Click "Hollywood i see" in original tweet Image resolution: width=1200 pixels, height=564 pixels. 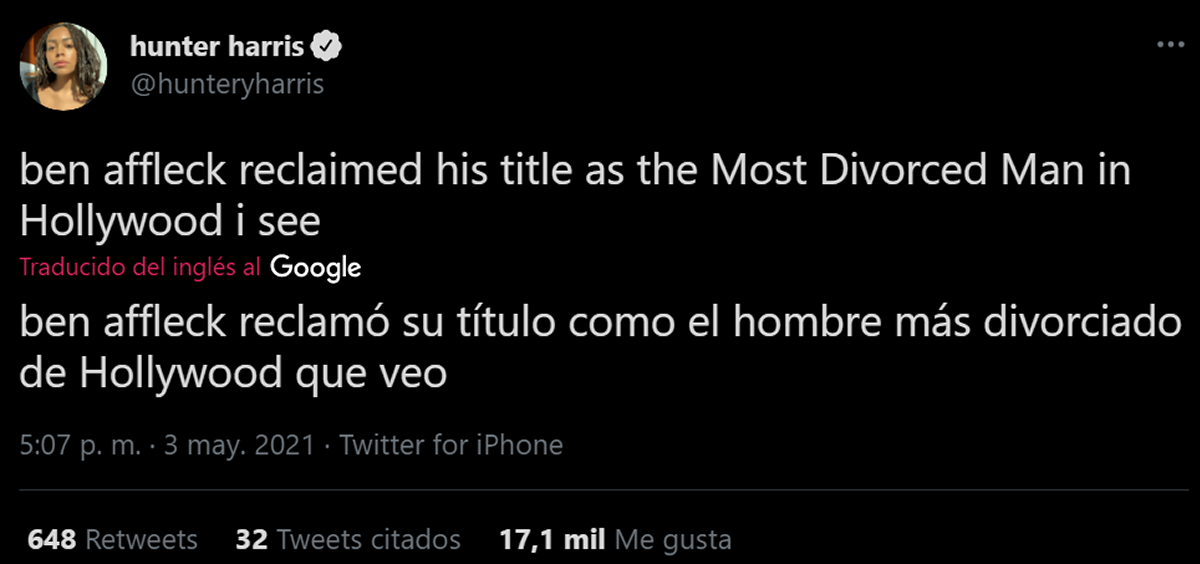click(170, 222)
